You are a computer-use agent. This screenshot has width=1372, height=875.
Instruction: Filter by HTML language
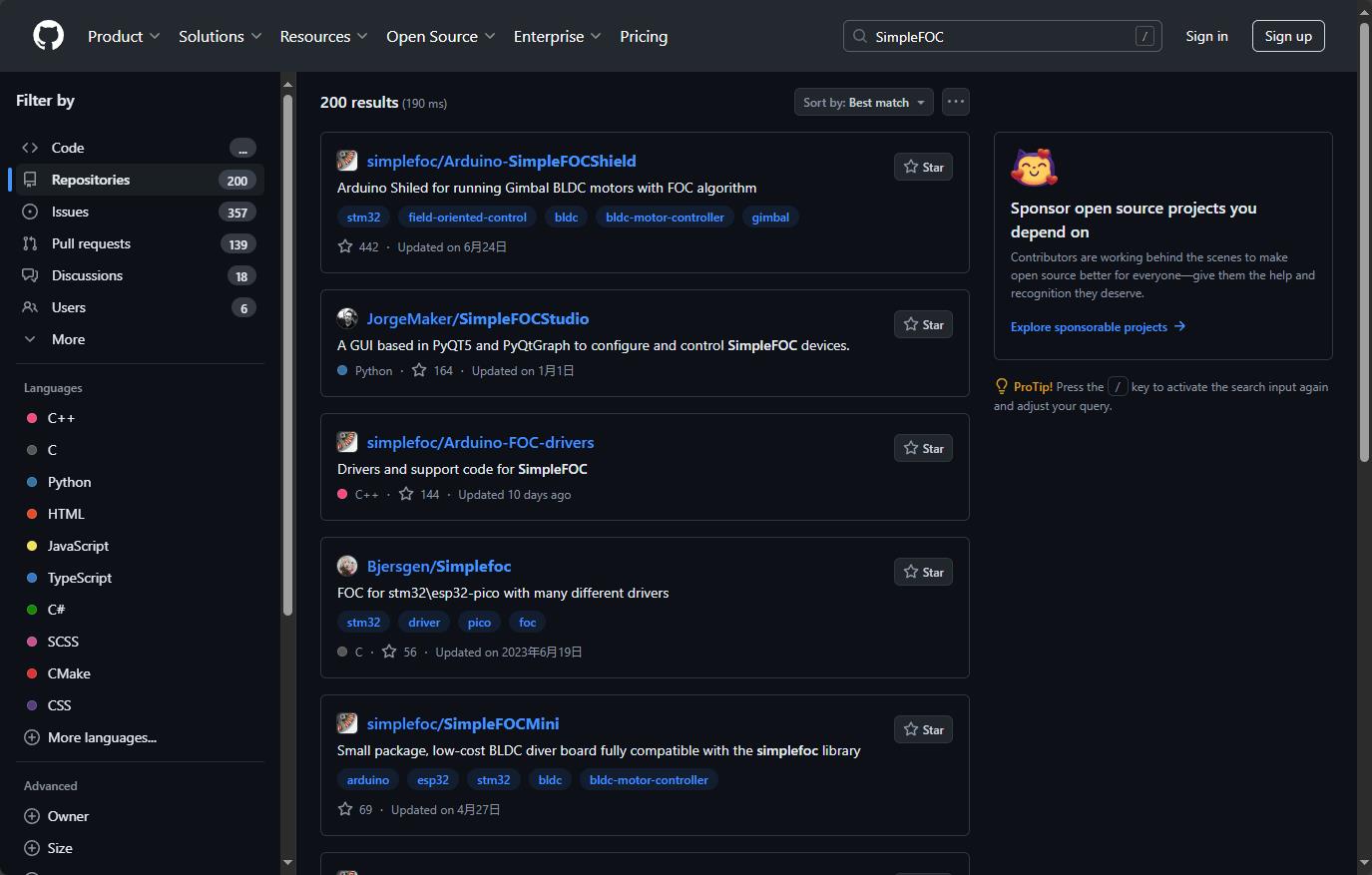(x=140, y=514)
